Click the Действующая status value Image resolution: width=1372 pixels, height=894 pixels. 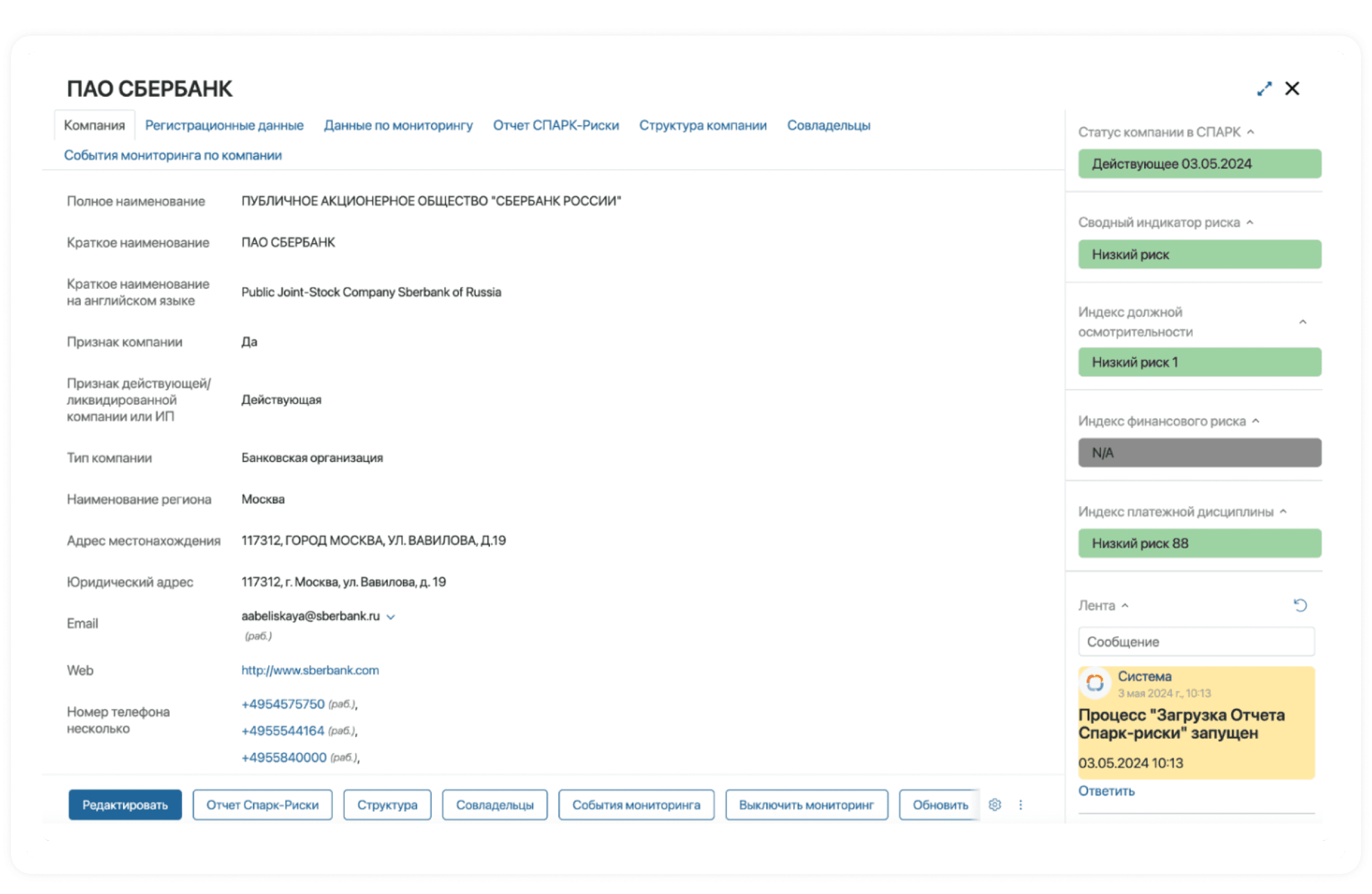pyautogui.click(x=282, y=400)
